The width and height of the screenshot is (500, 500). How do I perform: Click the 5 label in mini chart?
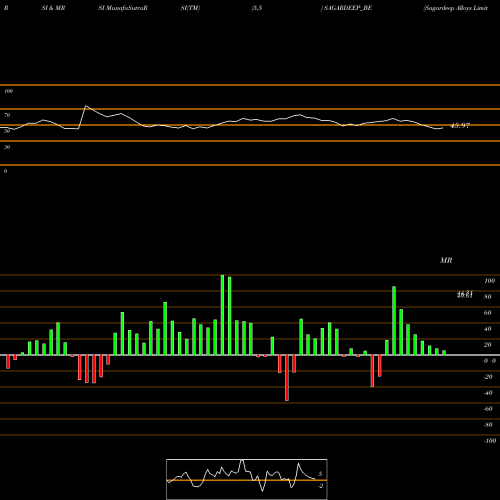pyautogui.click(x=320, y=474)
